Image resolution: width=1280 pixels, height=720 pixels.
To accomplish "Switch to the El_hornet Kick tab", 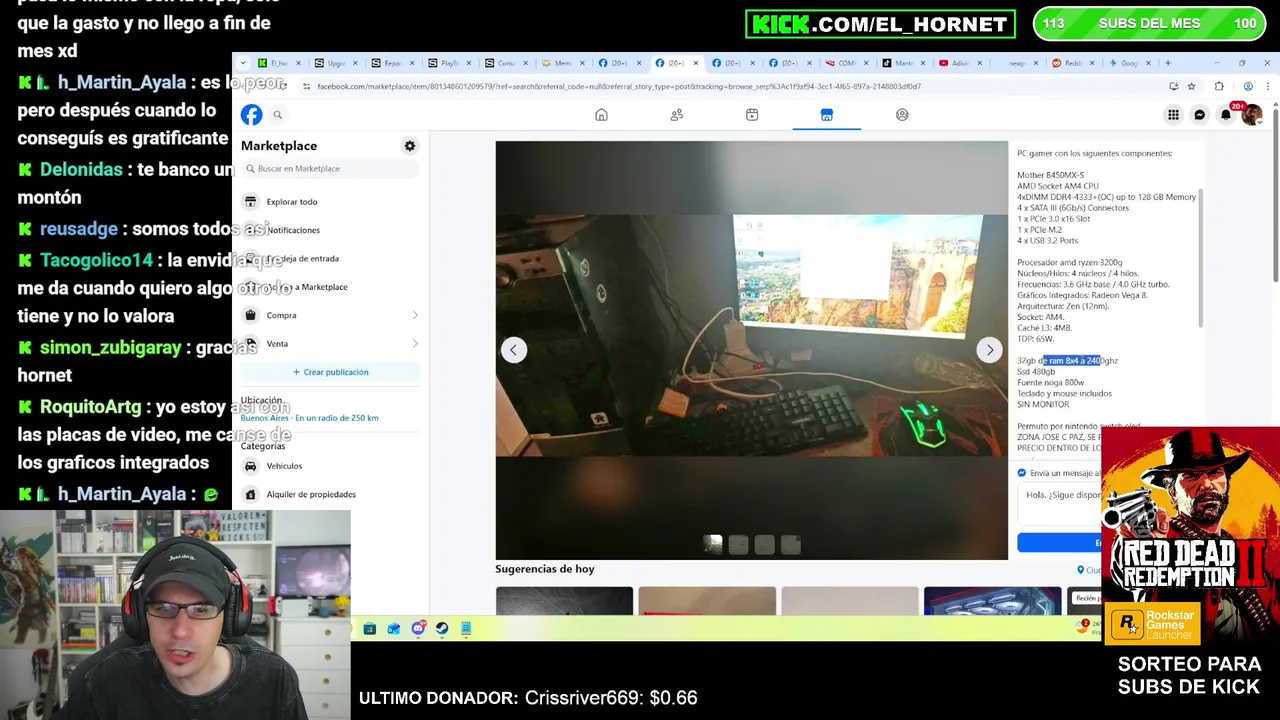I will point(277,63).
